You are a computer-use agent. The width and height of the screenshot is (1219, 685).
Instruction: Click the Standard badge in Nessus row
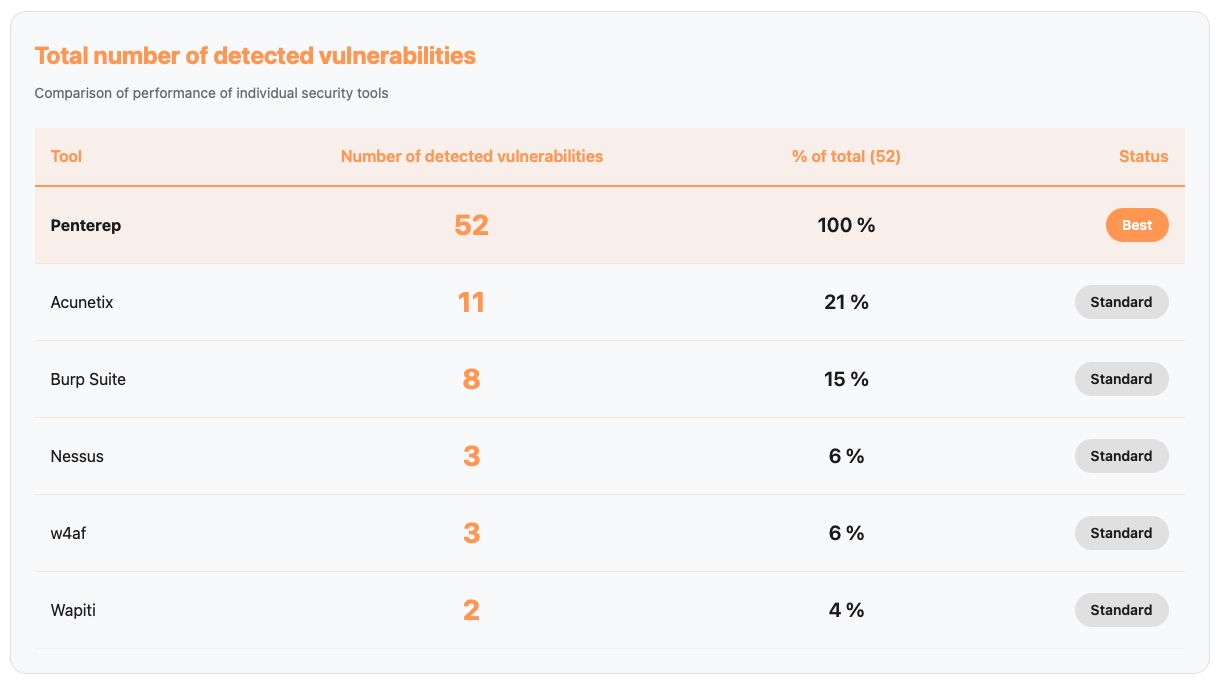point(1121,456)
